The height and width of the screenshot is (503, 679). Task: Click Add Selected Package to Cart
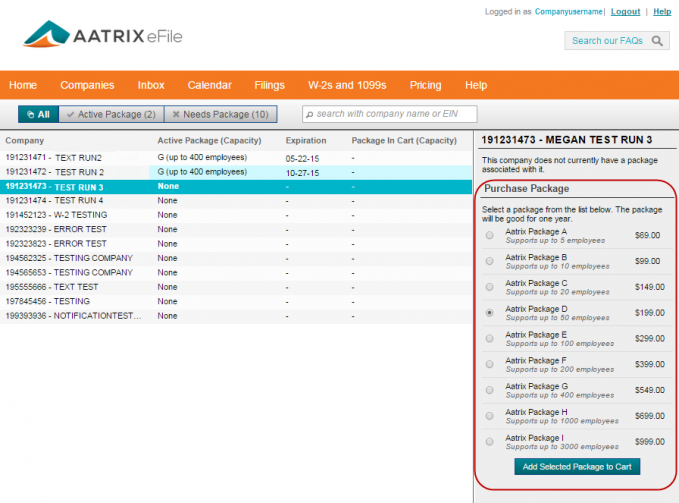pos(577,467)
